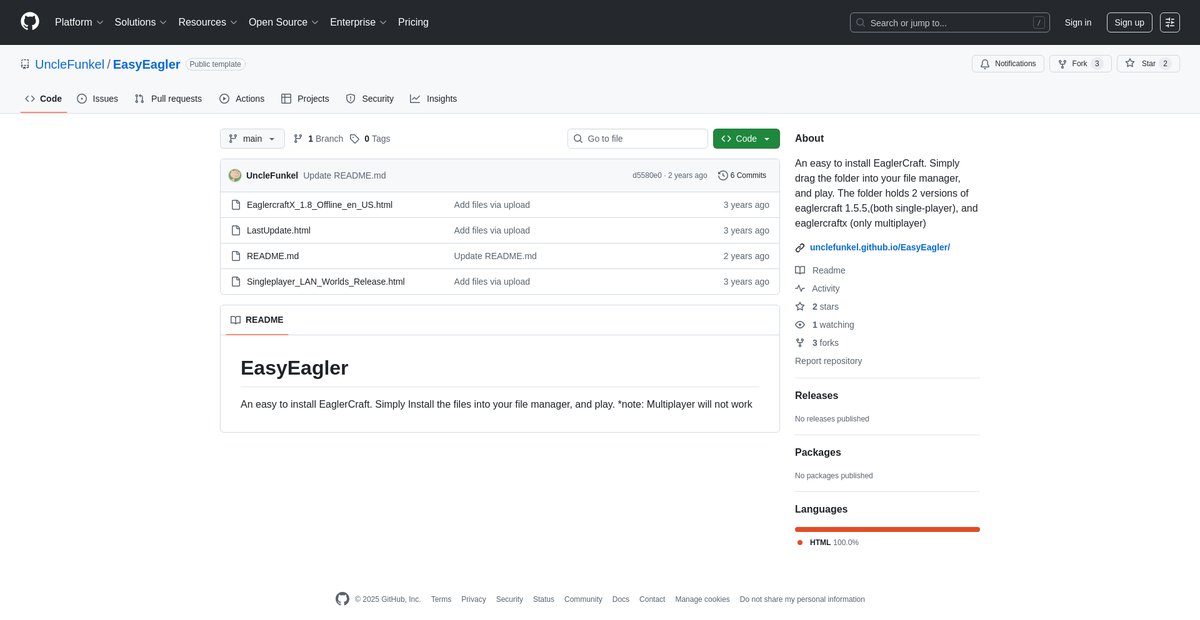Image resolution: width=1200 pixels, height=620 pixels.
Task: Click the orange HTML language bar
Action: pyautogui.click(x=887, y=529)
